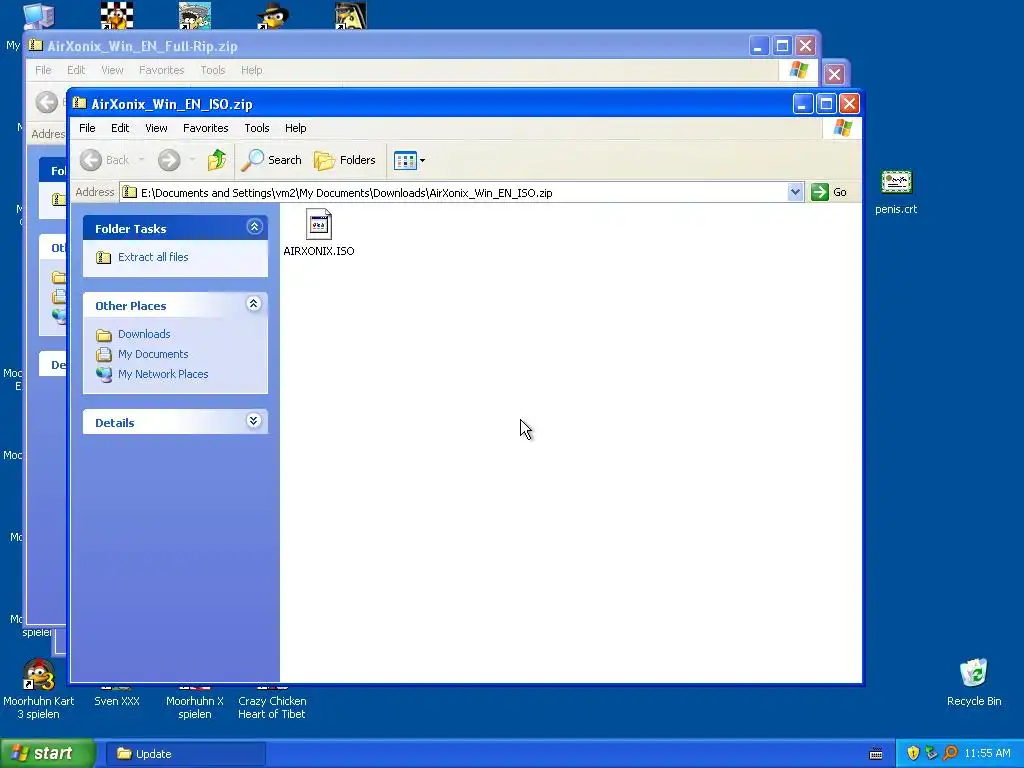1024x768 pixels.
Task: Click the Up folder toolbar icon
Action: pyautogui.click(x=217, y=160)
